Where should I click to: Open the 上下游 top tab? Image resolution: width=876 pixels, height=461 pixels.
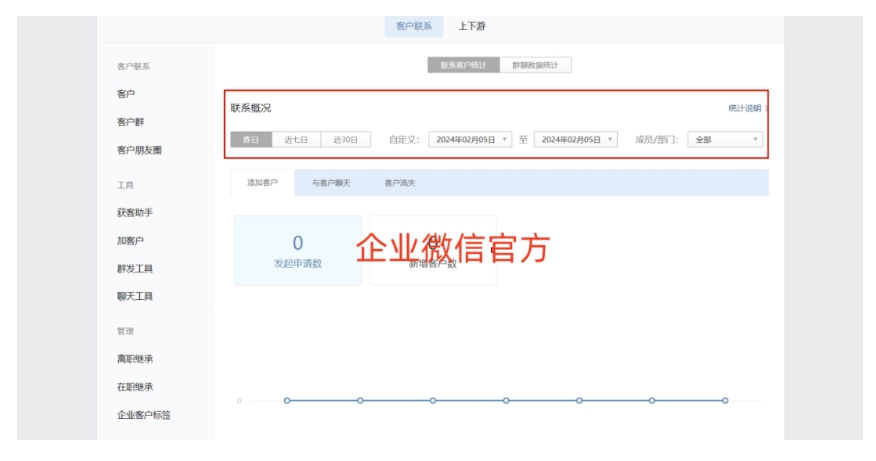pos(472,26)
